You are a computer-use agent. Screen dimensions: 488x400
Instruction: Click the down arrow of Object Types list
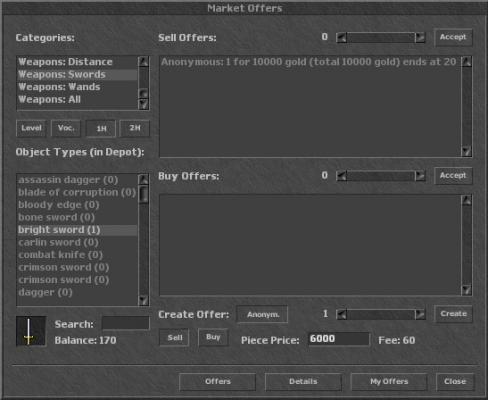click(x=143, y=300)
